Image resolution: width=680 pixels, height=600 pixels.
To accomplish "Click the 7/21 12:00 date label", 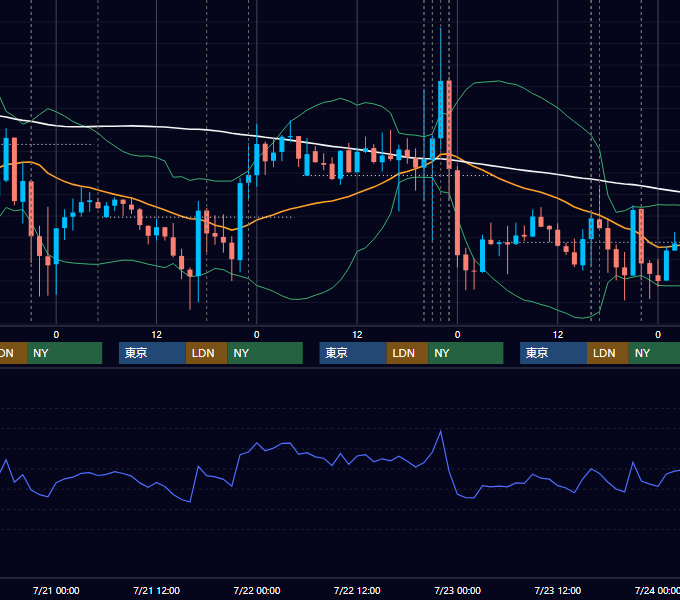I will click(157, 590).
